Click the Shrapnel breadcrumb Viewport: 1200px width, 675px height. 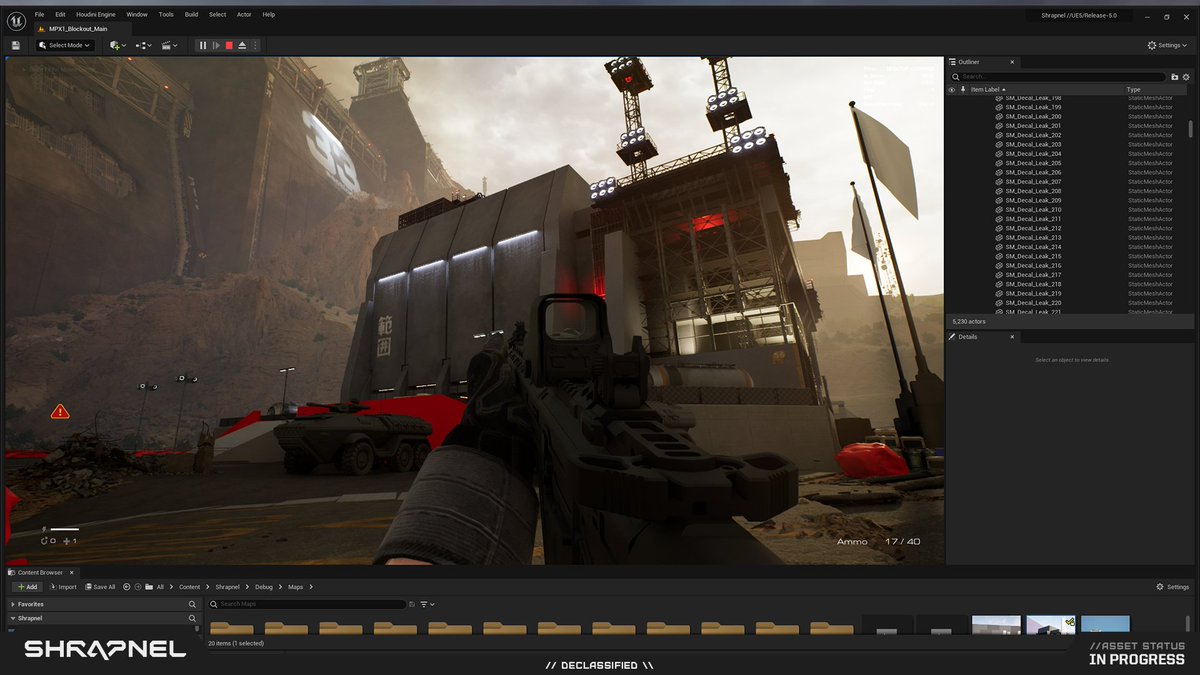[x=228, y=587]
